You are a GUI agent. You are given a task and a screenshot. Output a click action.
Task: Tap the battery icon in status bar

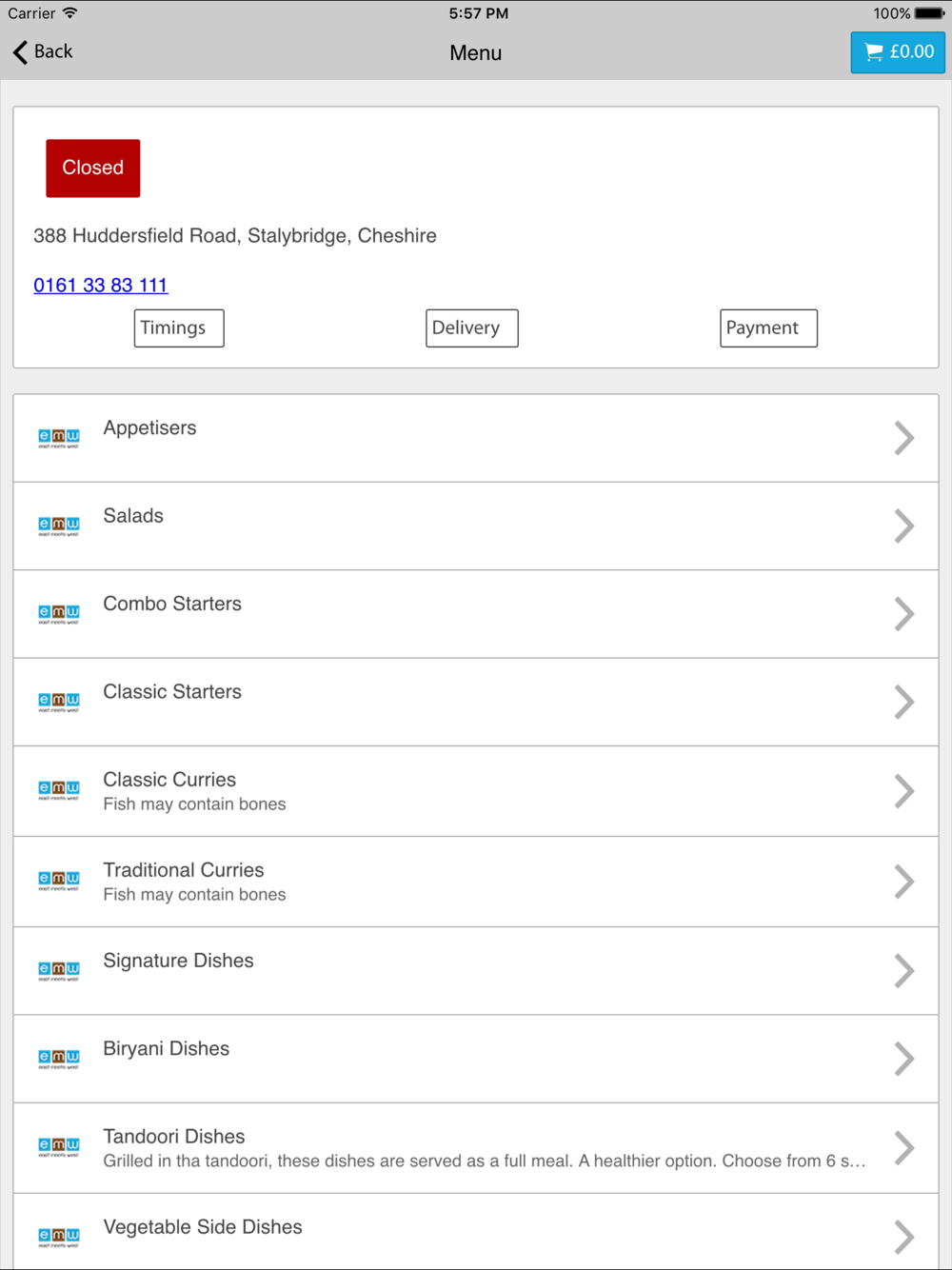[930, 13]
